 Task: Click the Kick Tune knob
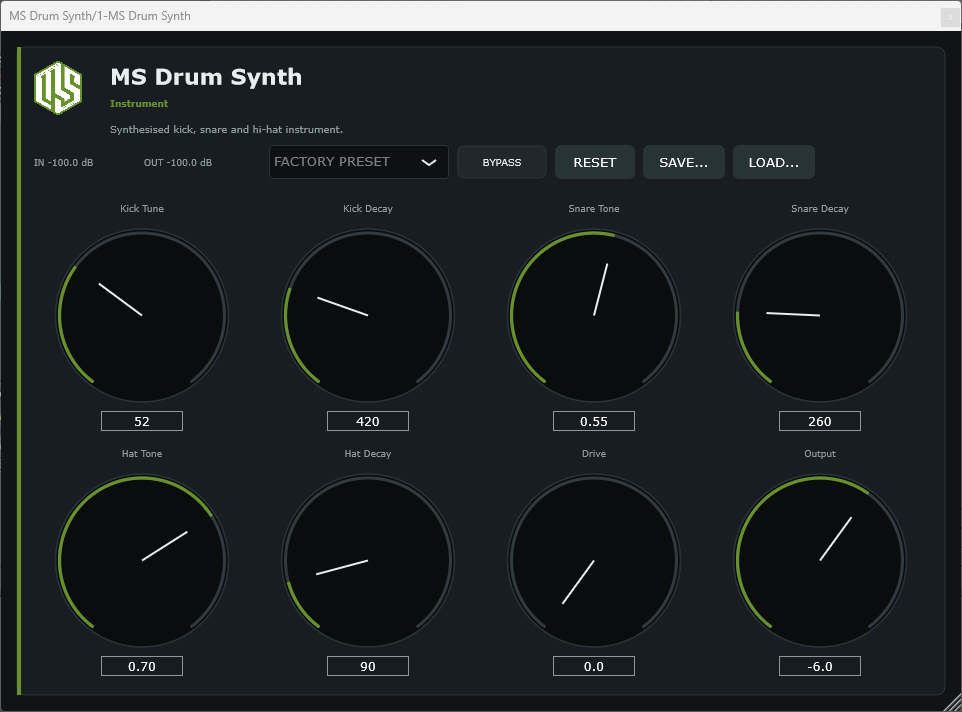coord(142,315)
